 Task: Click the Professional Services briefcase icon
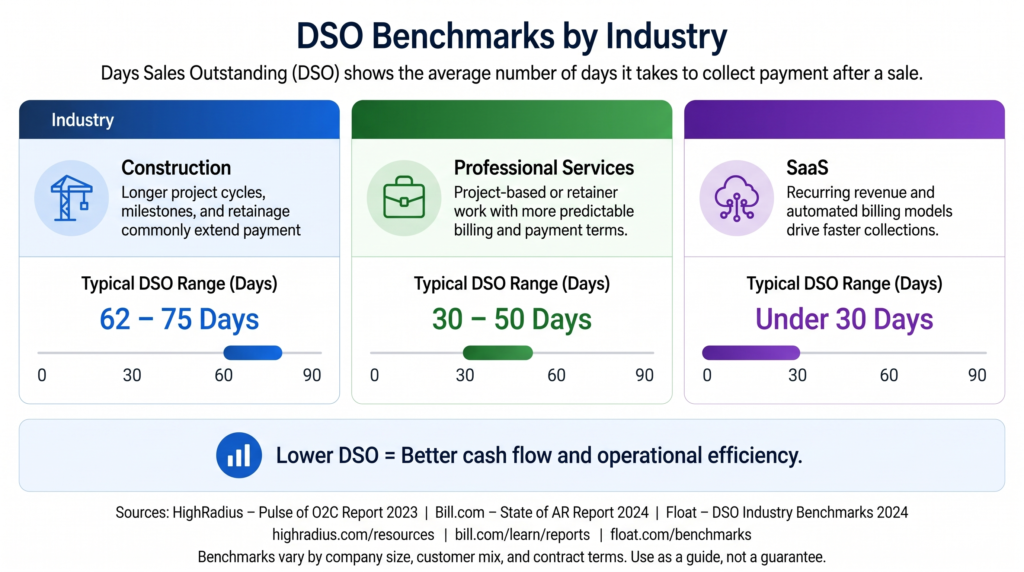click(x=404, y=198)
